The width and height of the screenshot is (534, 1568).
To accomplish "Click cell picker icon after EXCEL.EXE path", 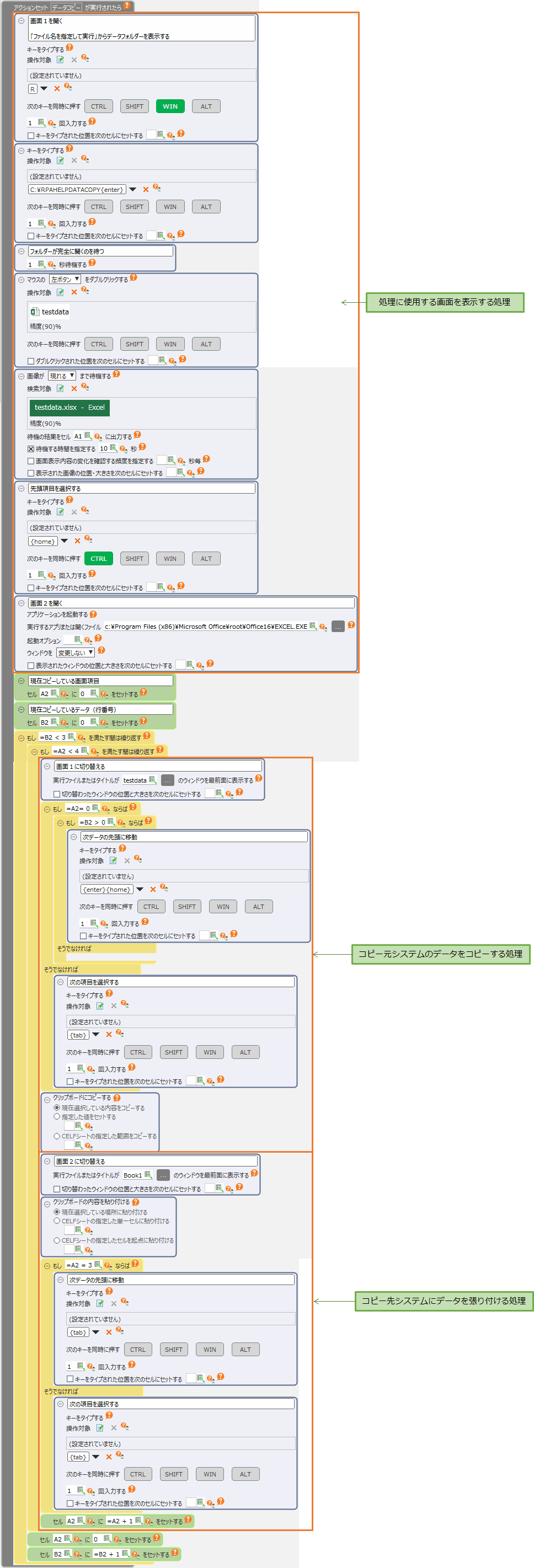I will pyautogui.click(x=313, y=626).
